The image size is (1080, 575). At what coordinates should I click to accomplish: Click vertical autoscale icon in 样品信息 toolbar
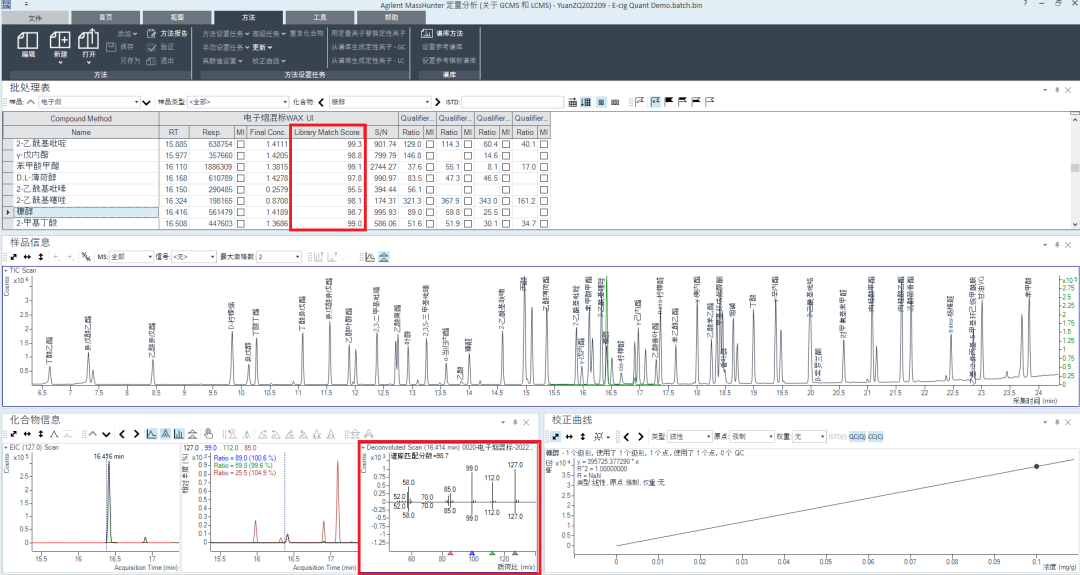pos(41,257)
